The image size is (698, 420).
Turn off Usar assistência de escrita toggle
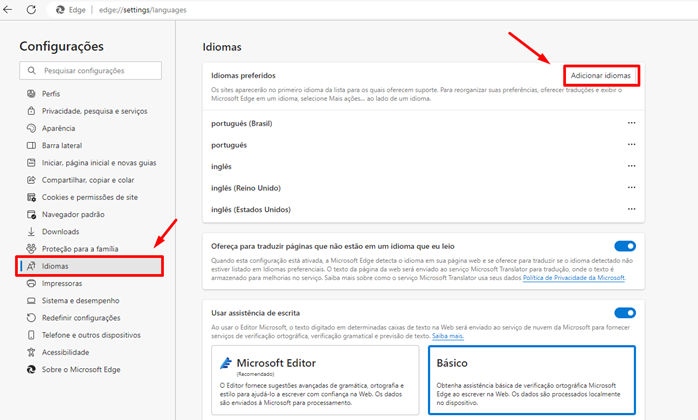point(625,313)
